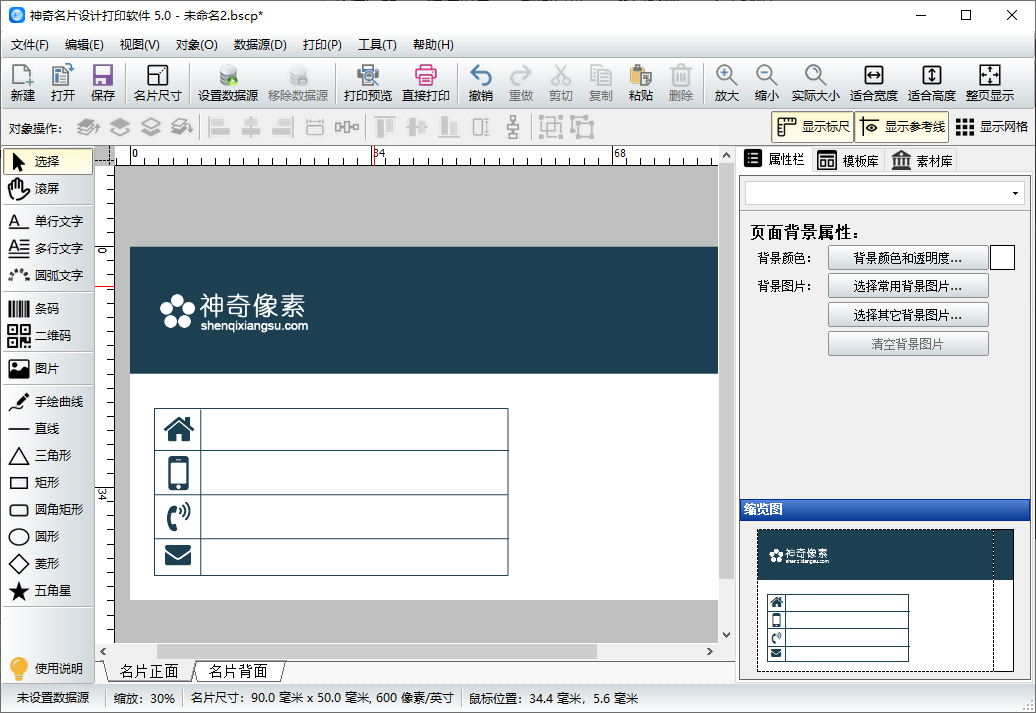Select the 圆角矩形 rounded rectangle tool

point(47,510)
